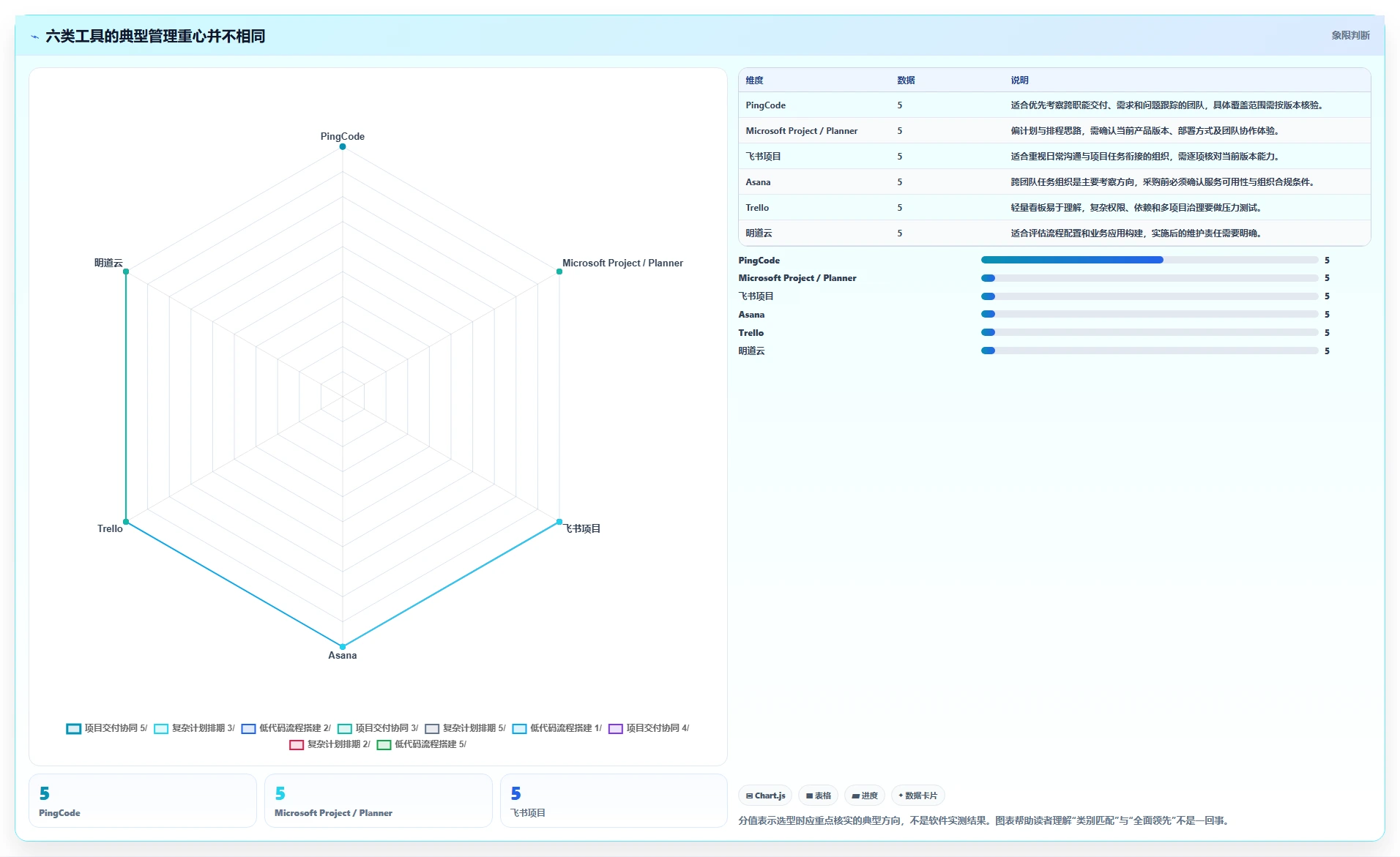Toggle legend item 复杂计划排期 3/

(x=195, y=728)
